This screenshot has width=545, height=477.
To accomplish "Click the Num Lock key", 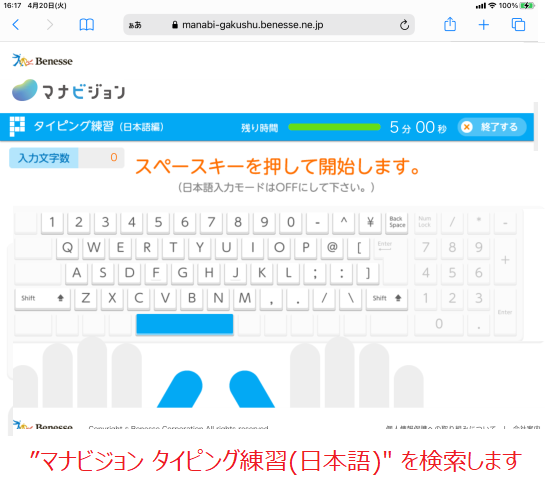I will tap(425, 222).
